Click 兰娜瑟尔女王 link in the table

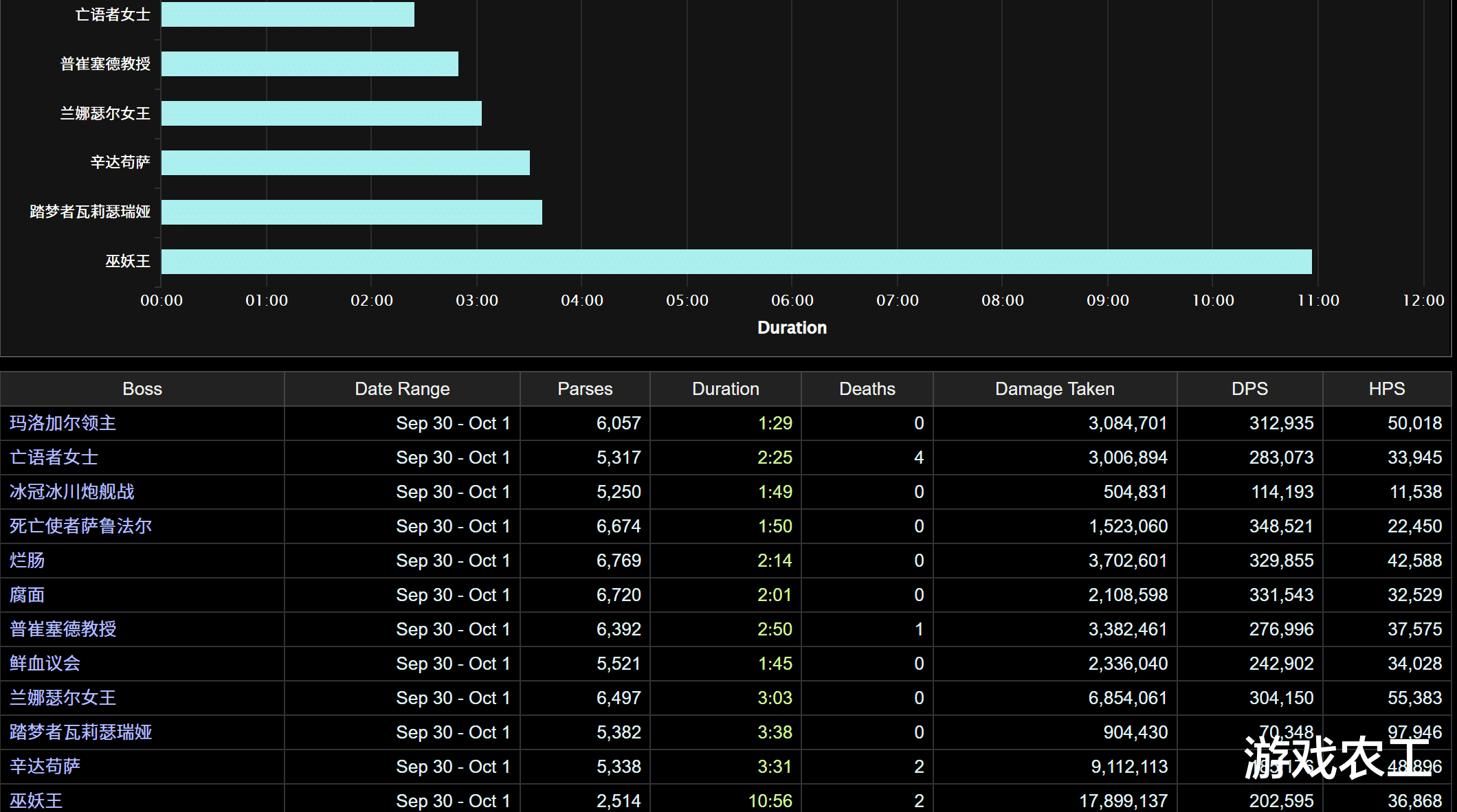(x=63, y=698)
